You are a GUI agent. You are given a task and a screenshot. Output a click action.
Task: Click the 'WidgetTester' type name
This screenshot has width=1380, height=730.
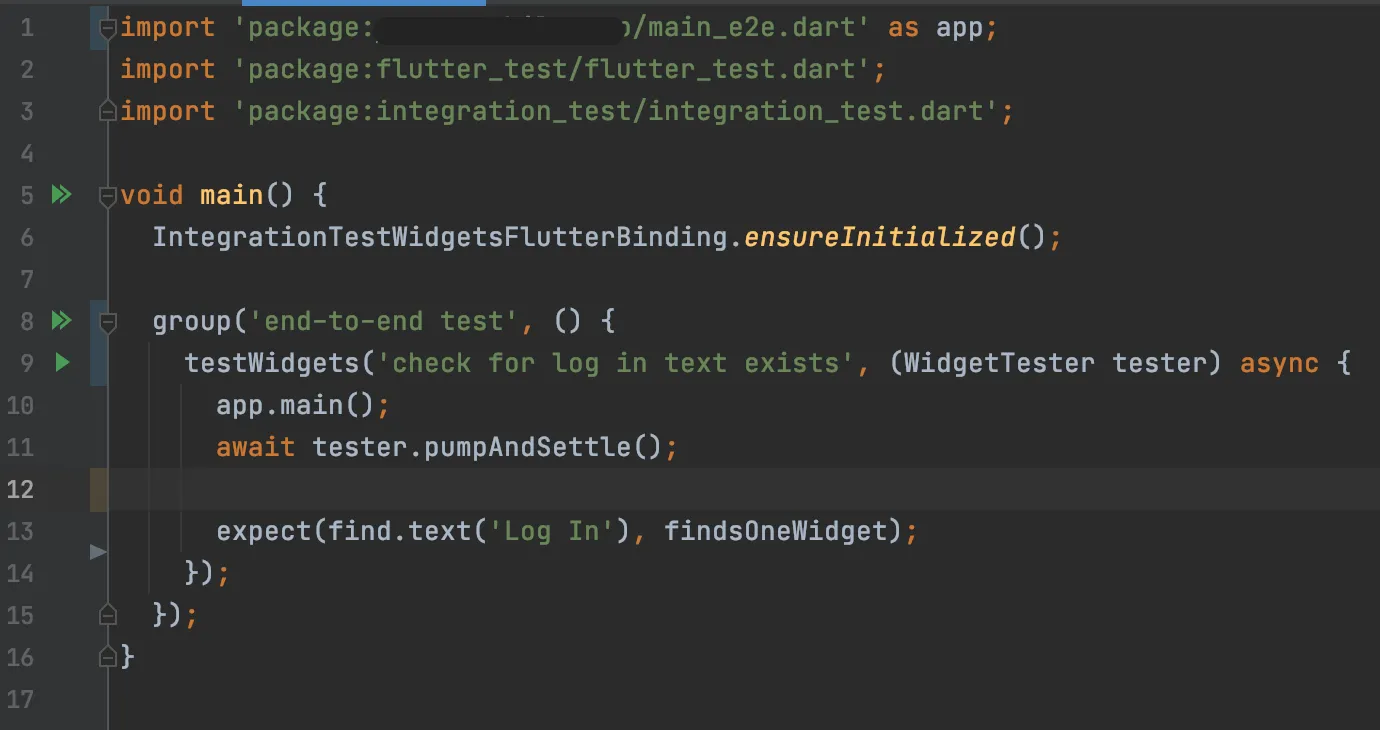tap(999, 363)
